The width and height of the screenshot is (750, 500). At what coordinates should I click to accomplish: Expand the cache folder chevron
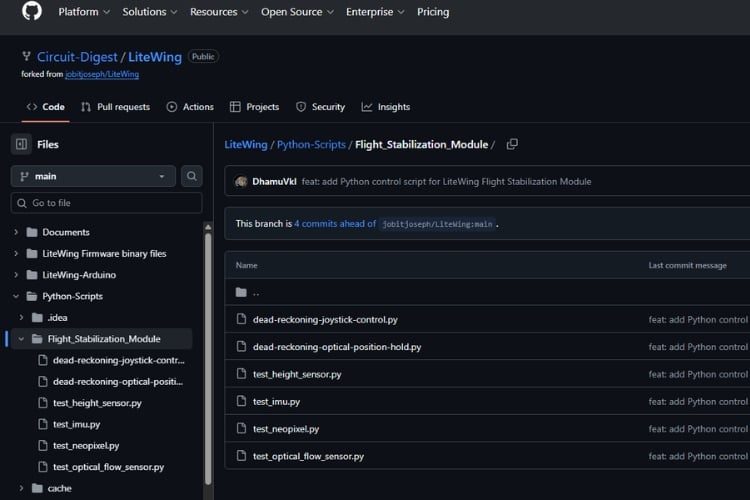click(21, 488)
